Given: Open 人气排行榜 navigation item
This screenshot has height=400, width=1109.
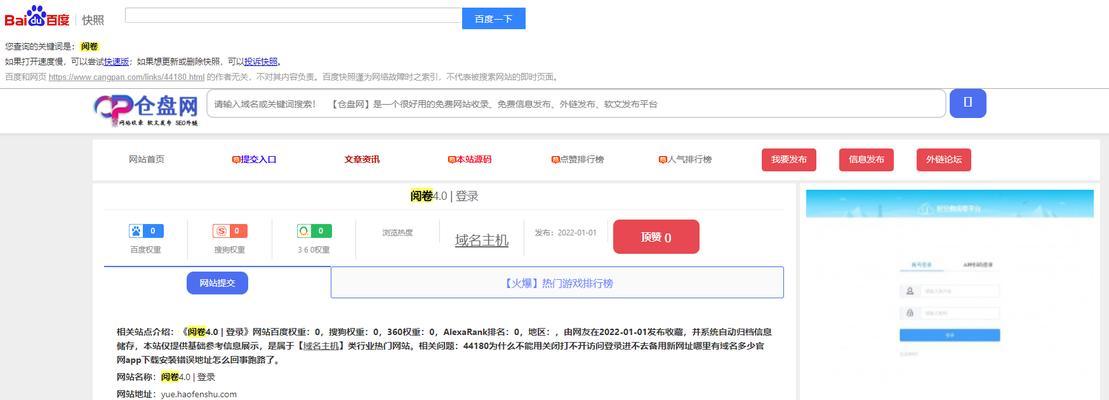Looking at the screenshot, I should coord(685,160).
